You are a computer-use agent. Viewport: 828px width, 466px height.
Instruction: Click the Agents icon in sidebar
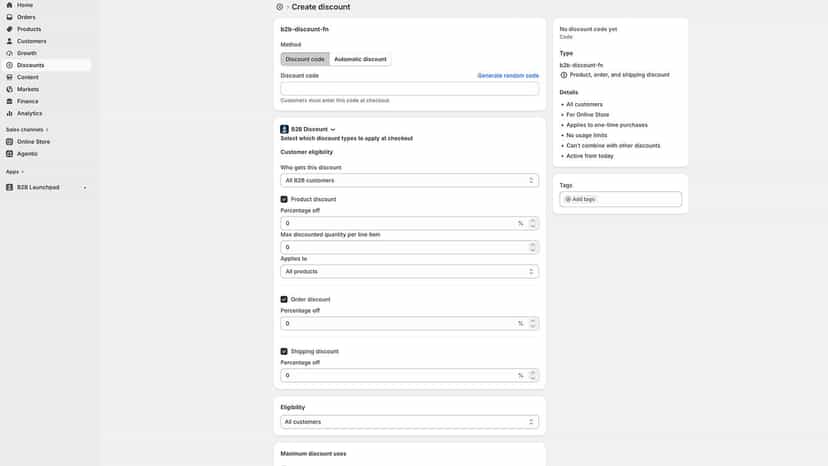[x=10, y=154]
